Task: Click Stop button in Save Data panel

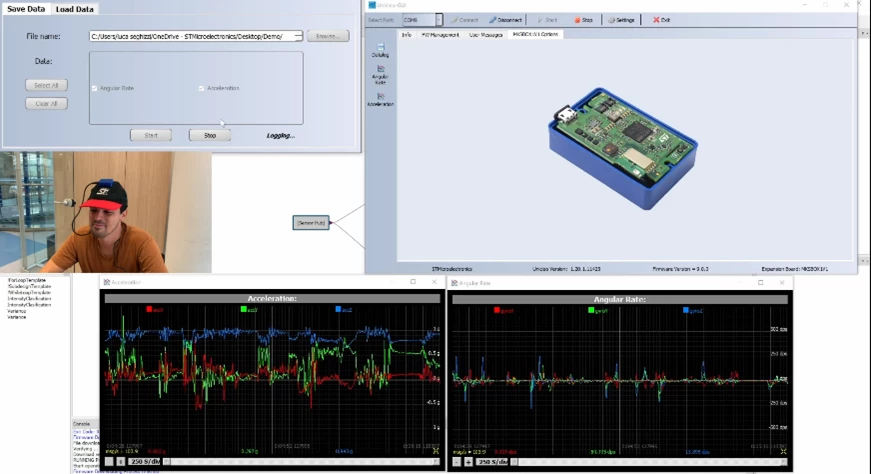Action: (210, 135)
